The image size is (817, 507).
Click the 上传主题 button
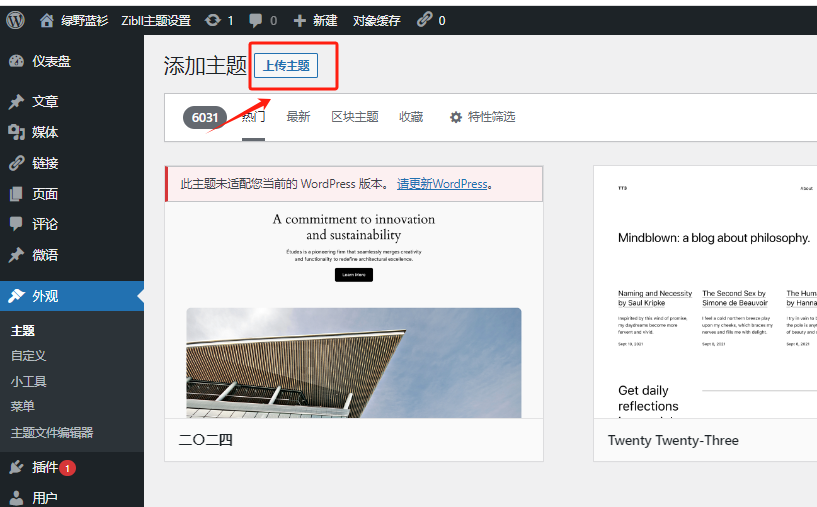(286, 66)
